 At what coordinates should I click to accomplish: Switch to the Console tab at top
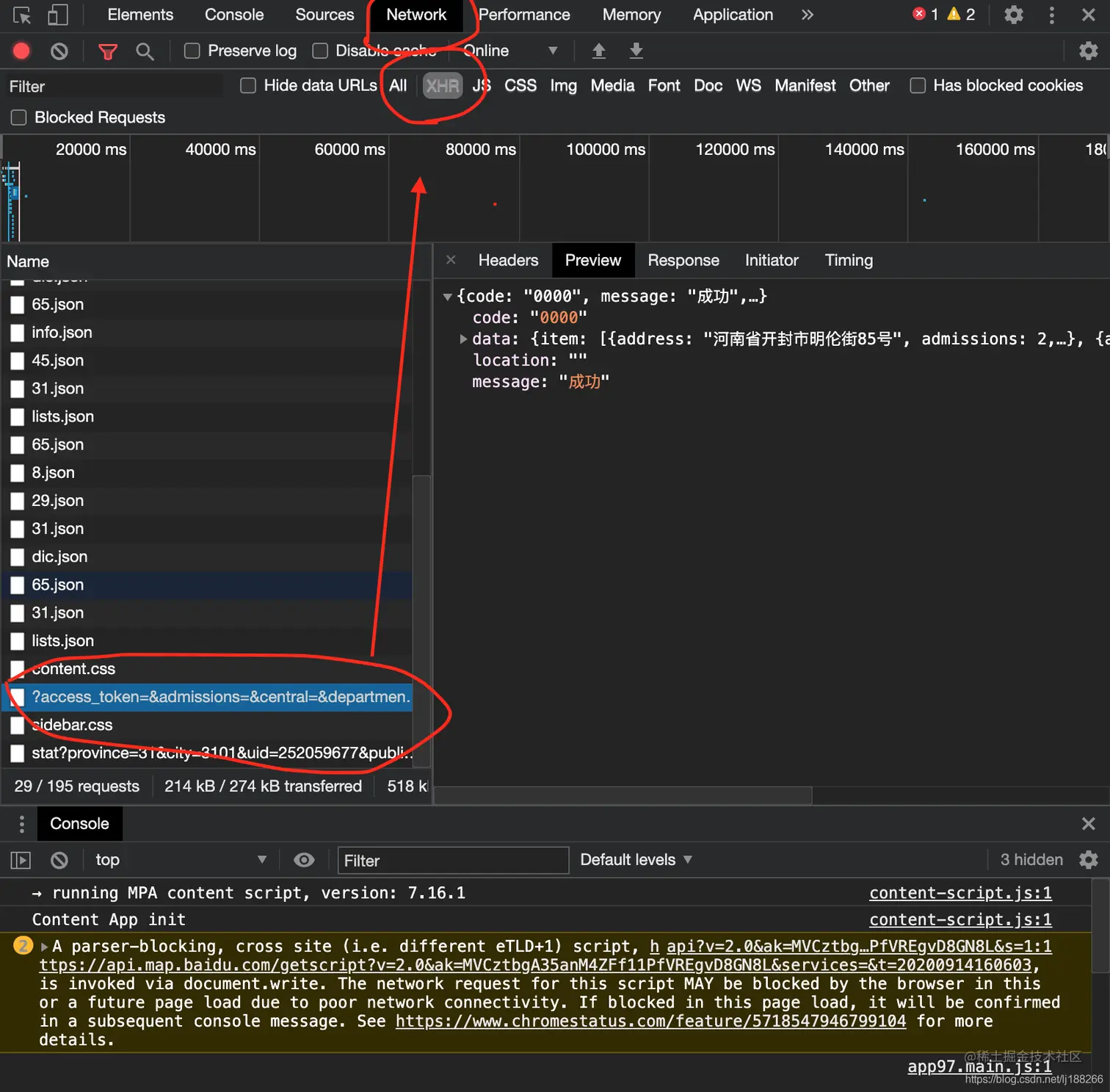pos(234,15)
